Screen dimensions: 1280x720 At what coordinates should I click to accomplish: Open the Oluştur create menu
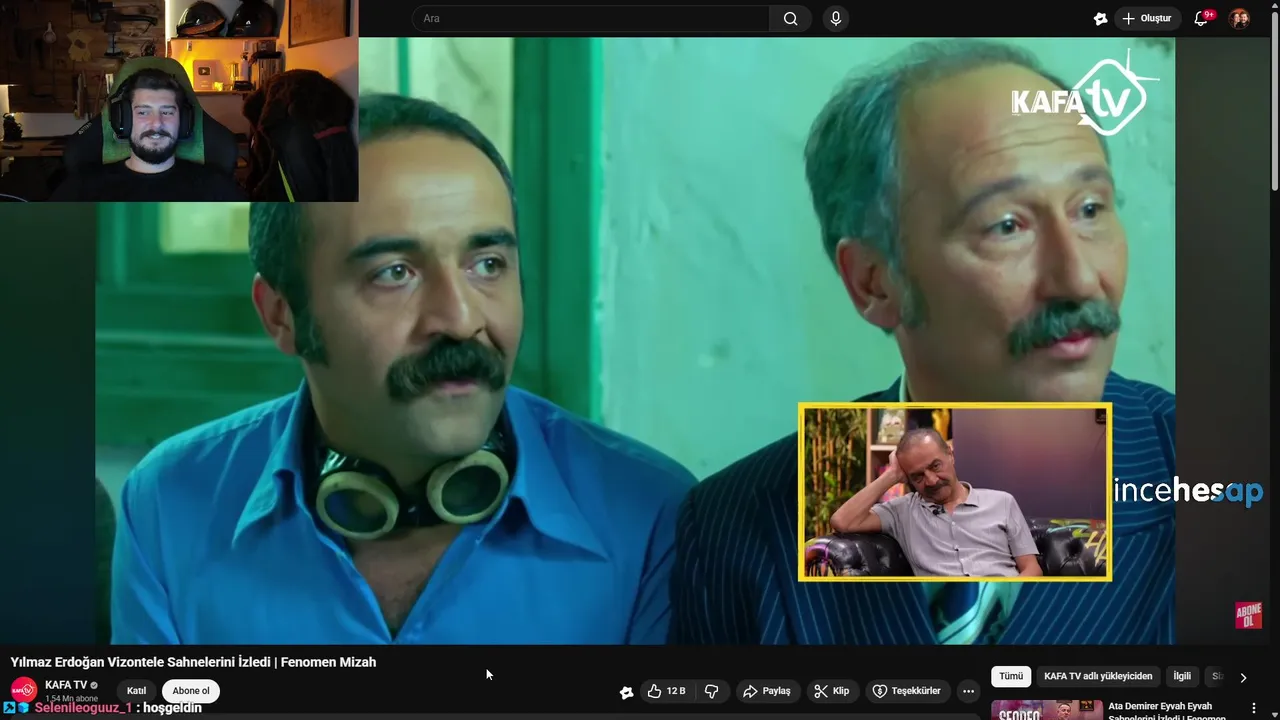point(1147,18)
